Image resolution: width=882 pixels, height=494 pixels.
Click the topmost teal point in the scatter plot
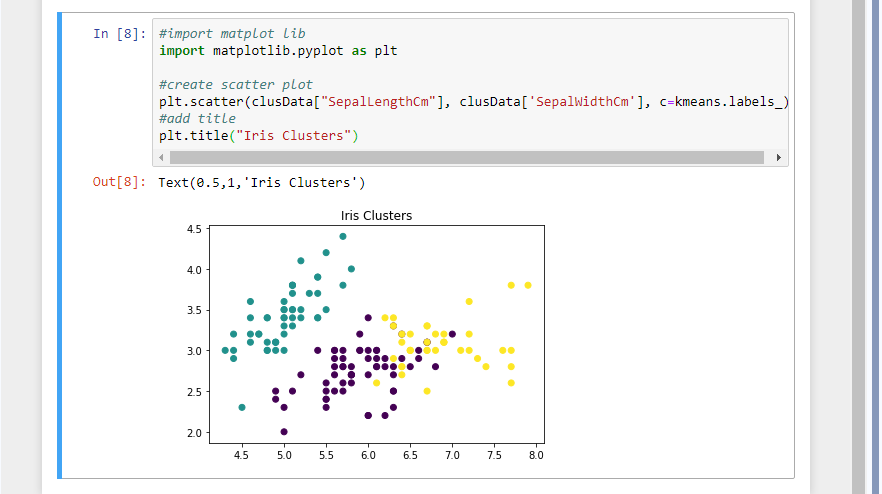(x=343, y=236)
